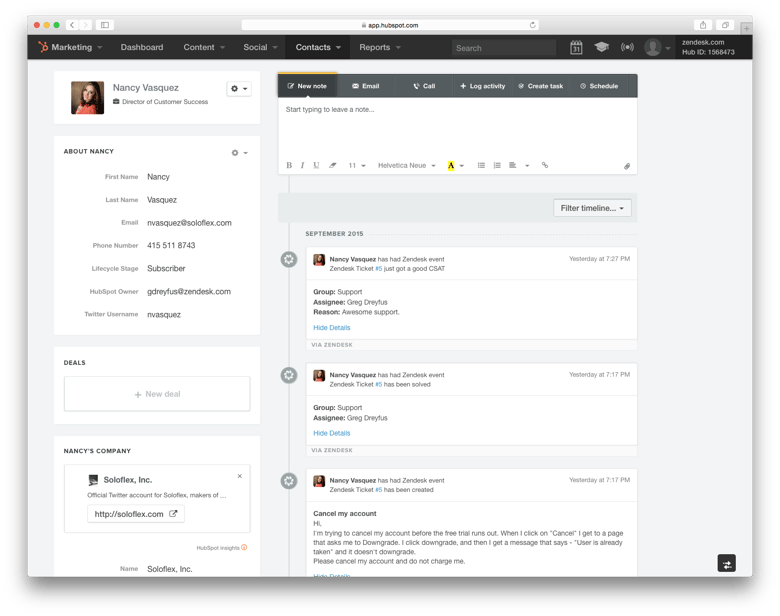The image size is (780, 616).
Task: Go to Dashboard
Action: click(x=142, y=47)
